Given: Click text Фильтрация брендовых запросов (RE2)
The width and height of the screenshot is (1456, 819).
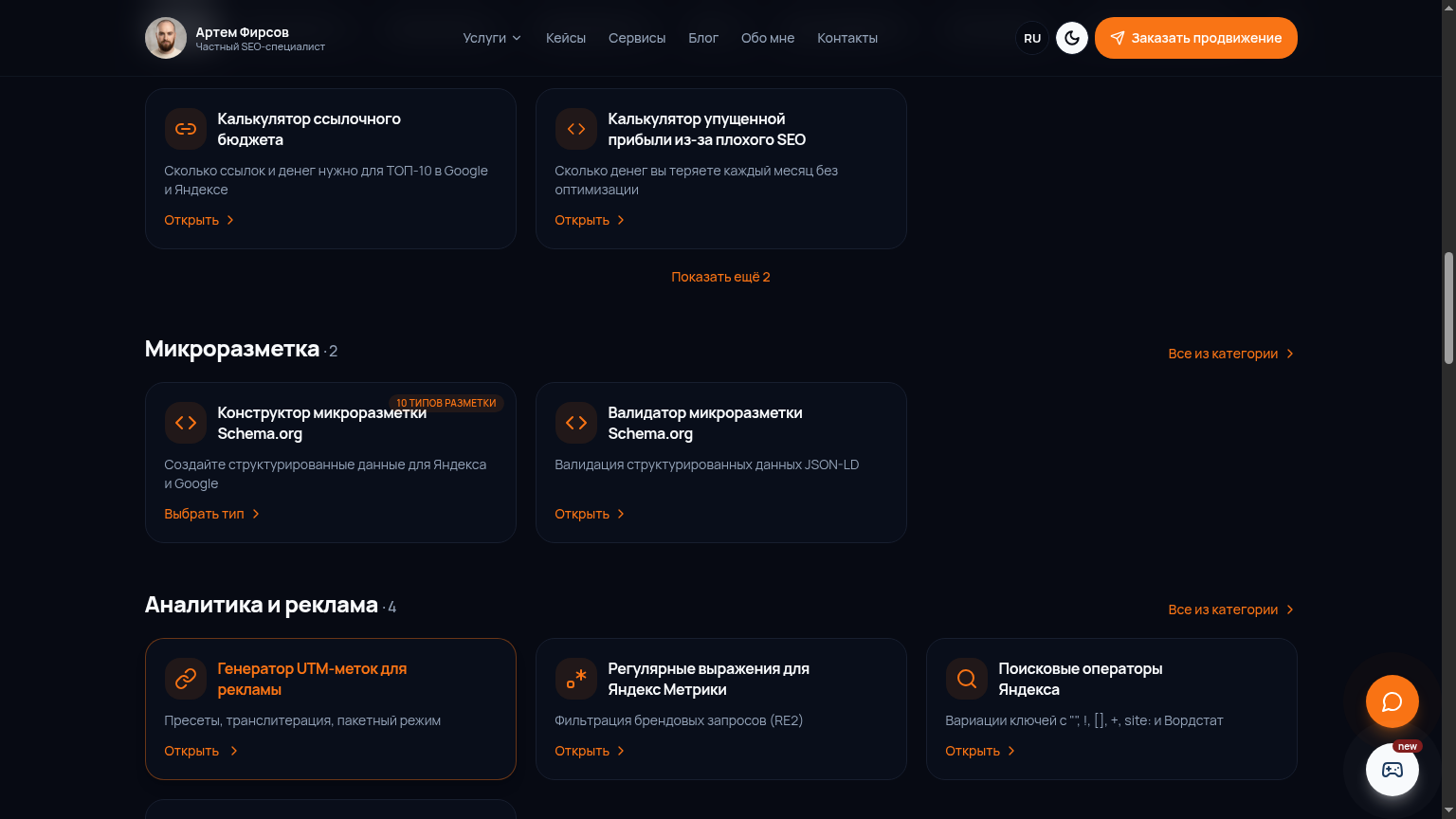Looking at the screenshot, I should pyautogui.click(x=679, y=720).
